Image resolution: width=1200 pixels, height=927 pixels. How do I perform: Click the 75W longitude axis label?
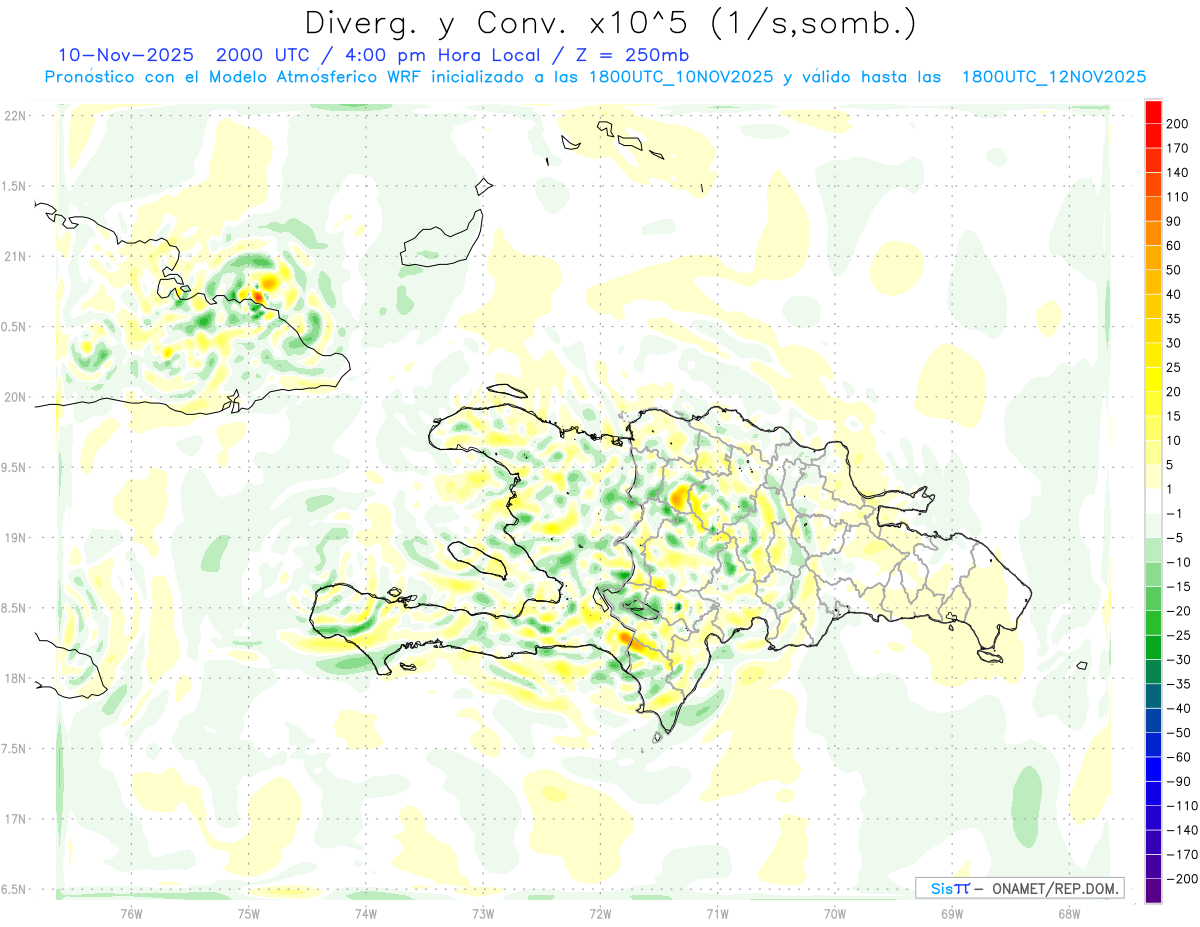point(248,913)
